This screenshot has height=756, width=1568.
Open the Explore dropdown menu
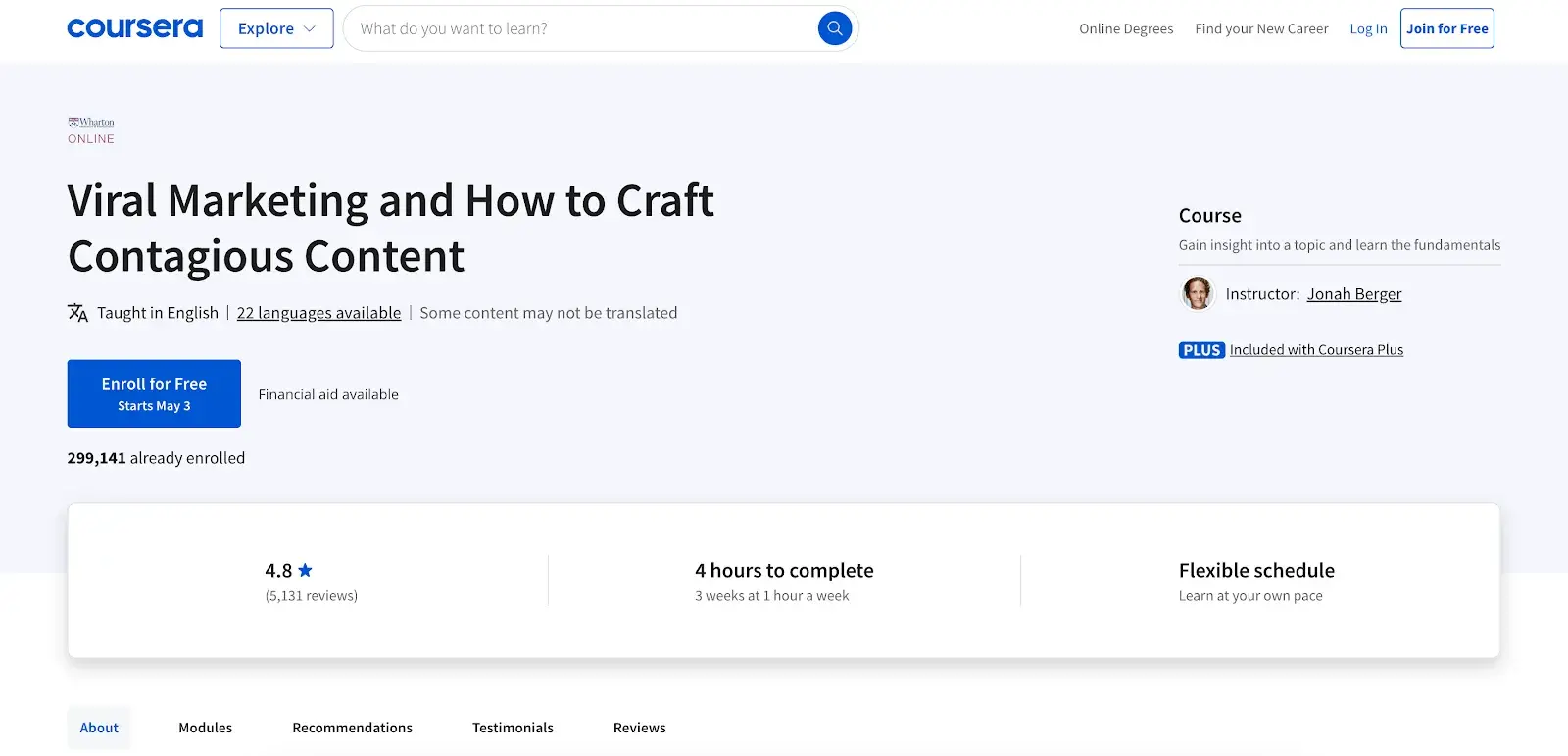pos(276,28)
